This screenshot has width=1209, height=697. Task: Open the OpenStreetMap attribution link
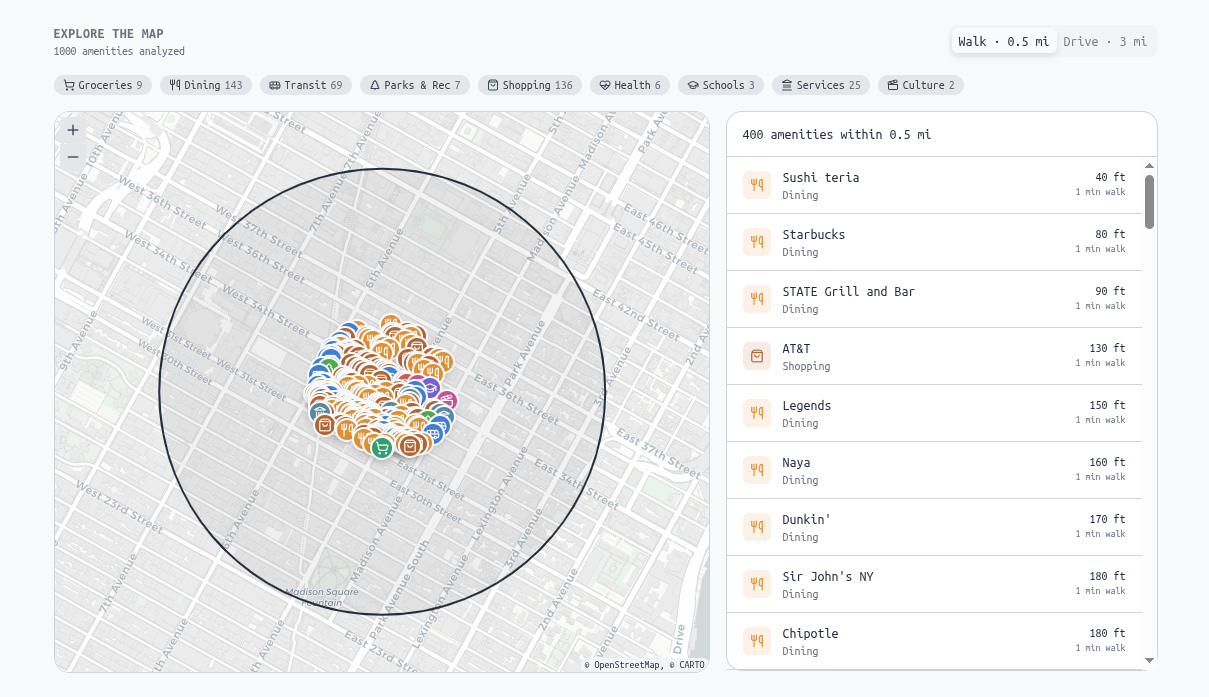(x=627, y=664)
